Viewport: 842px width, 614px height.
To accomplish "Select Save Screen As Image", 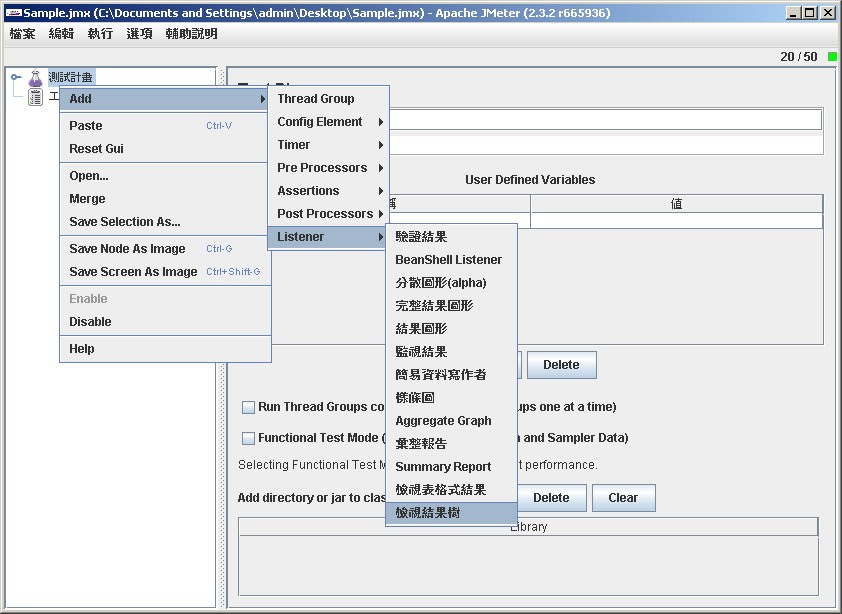I will coord(164,272).
